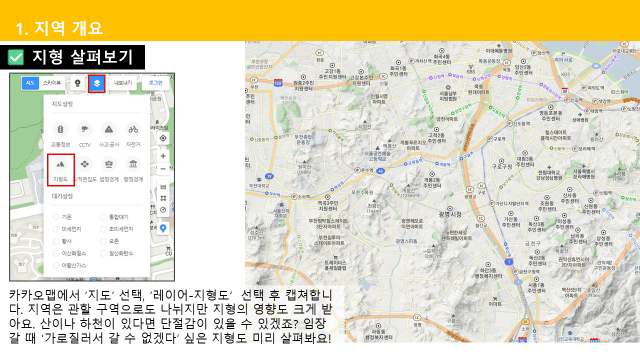Switch to the 스카이뷰 skyview tab
This screenshot has width=640, height=360.
(x=52, y=83)
